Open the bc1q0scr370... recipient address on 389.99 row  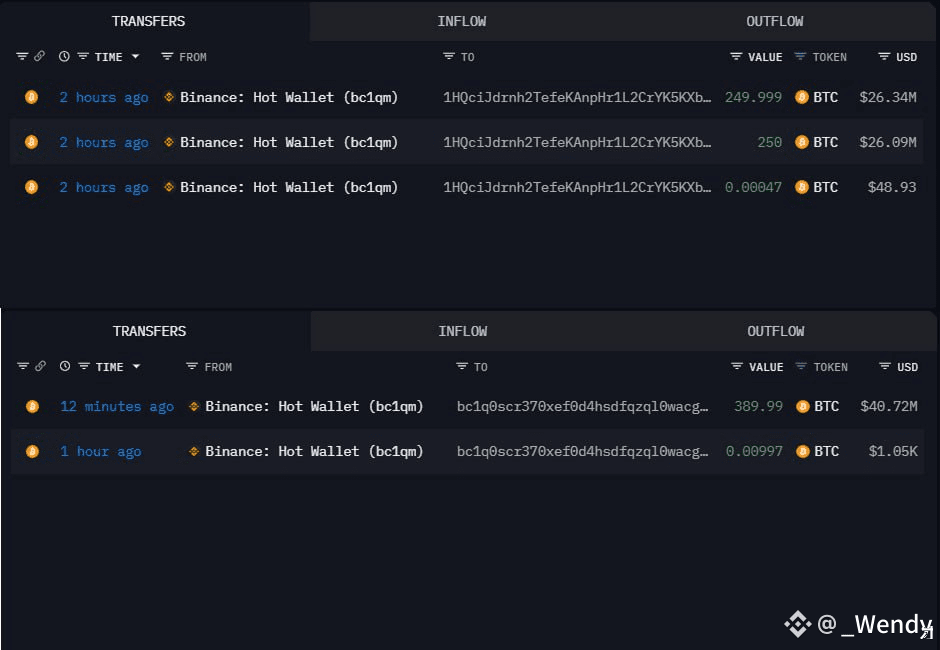click(582, 407)
